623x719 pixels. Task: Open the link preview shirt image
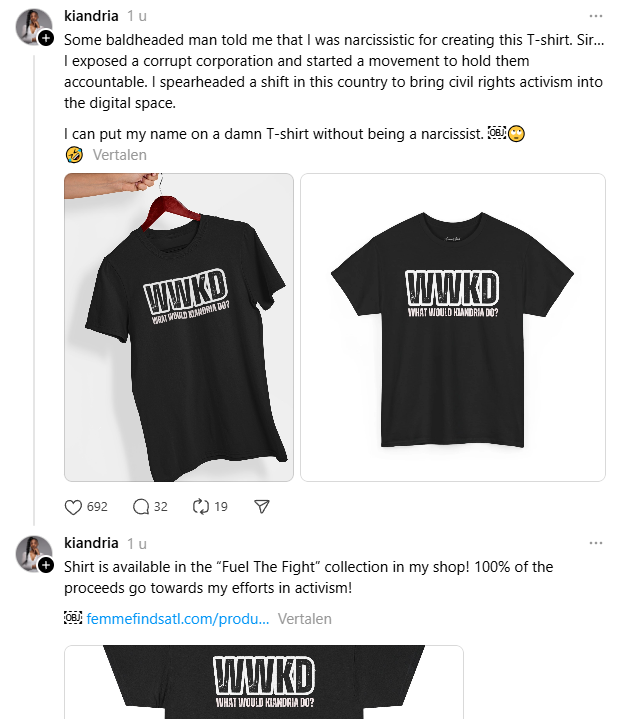264,682
